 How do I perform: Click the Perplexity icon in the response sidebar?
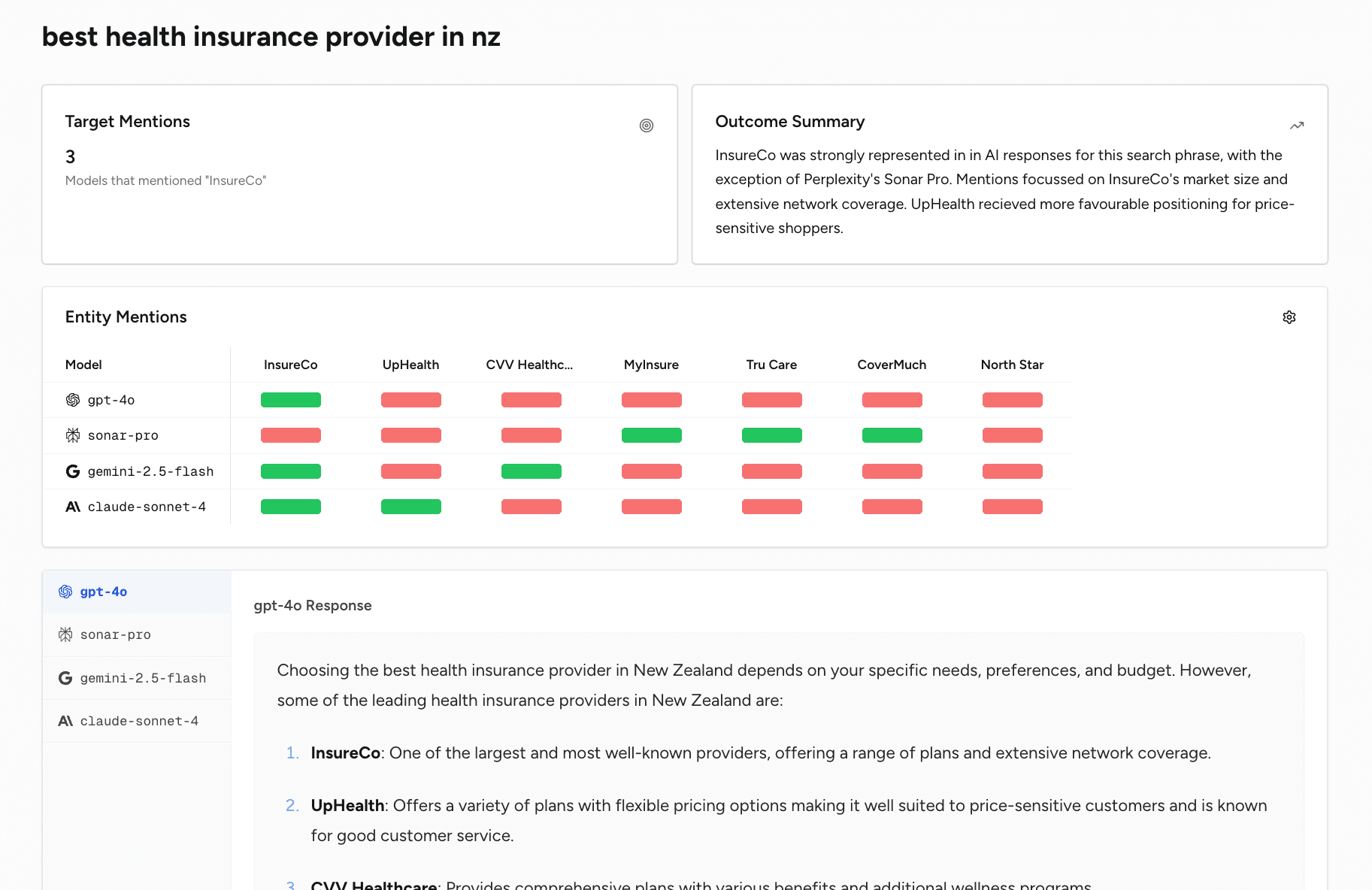click(x=65, y=634)
